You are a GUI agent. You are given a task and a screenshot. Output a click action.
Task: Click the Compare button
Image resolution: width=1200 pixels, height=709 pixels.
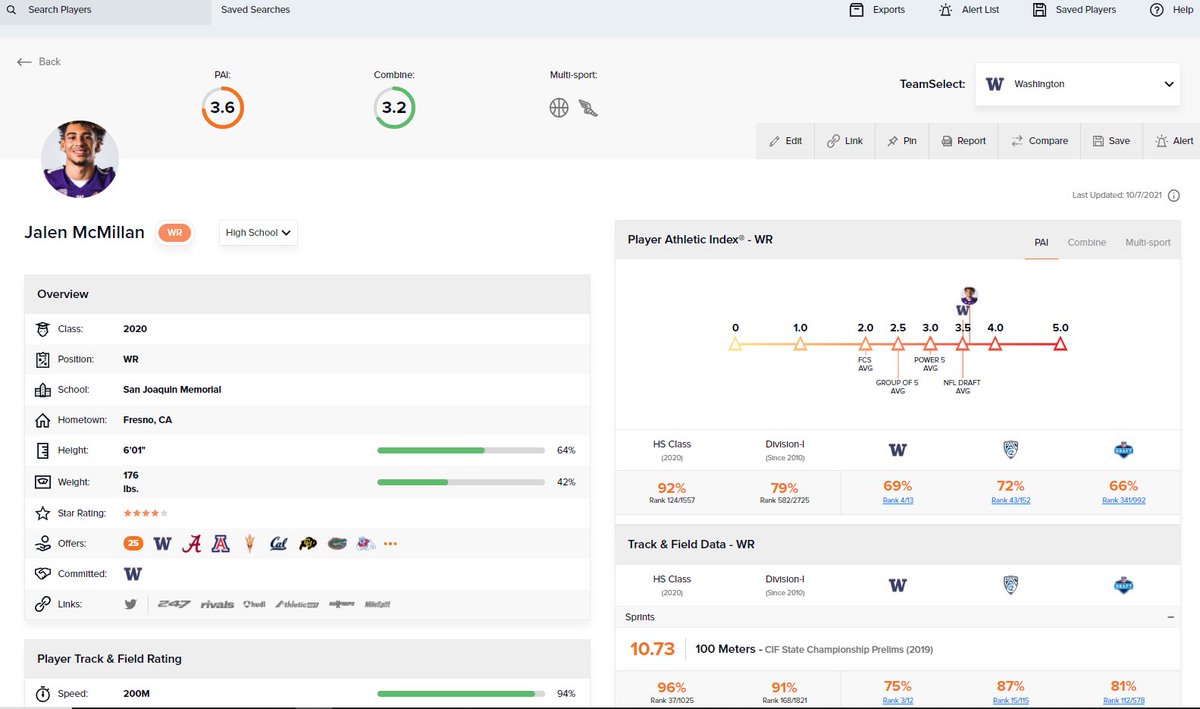(x=1040, y=141)
